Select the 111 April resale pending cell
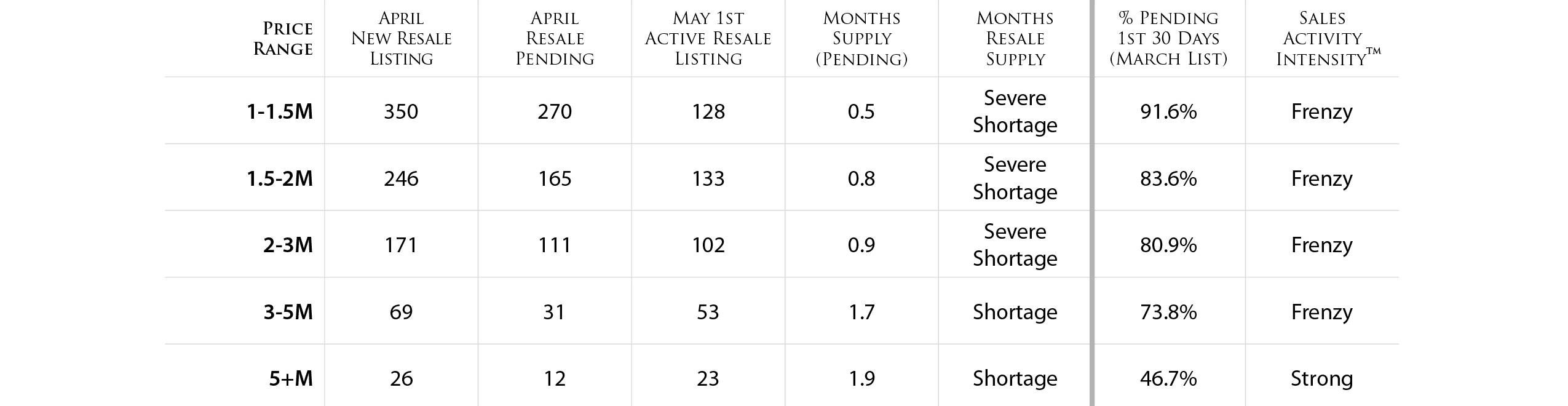 (x=555, y=245)
